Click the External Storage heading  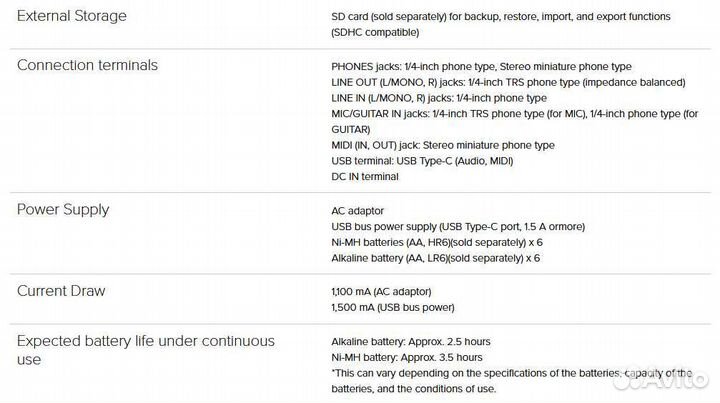[x=74, y=16]
